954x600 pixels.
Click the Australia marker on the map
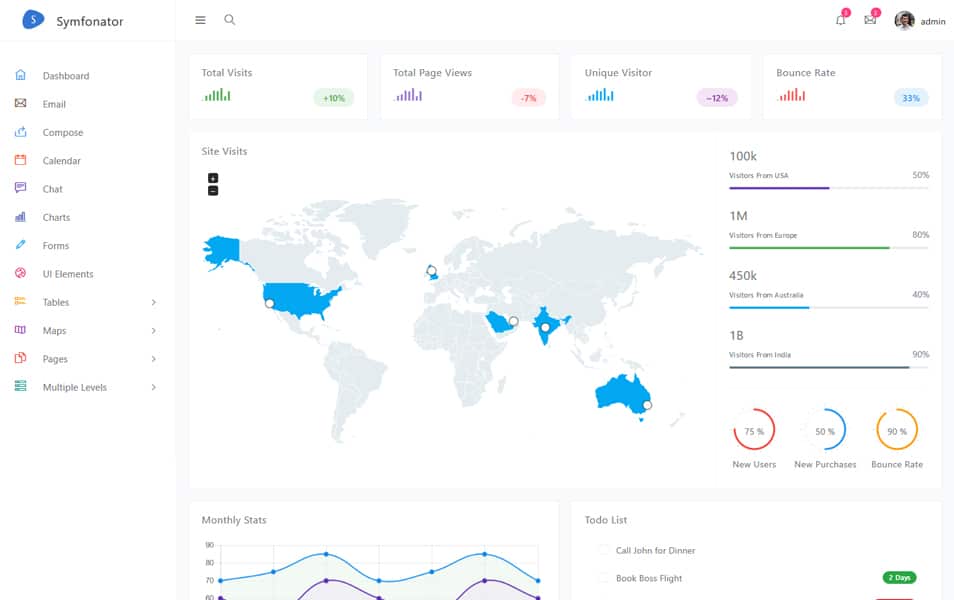click(x=647, y=405)
